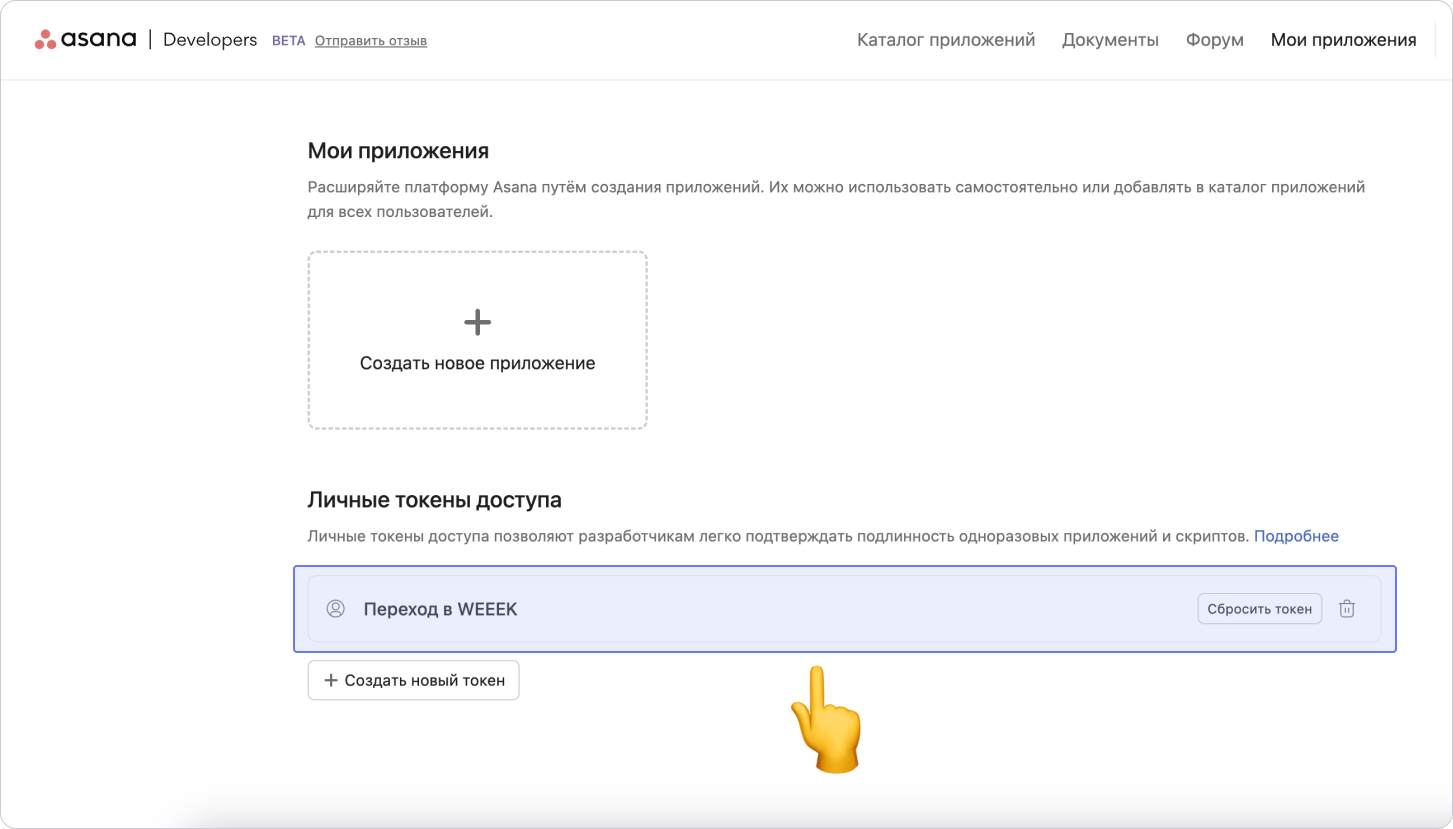Click the pointing hand emoji
Screen dimensions: 1453x829
pos(825,720)
